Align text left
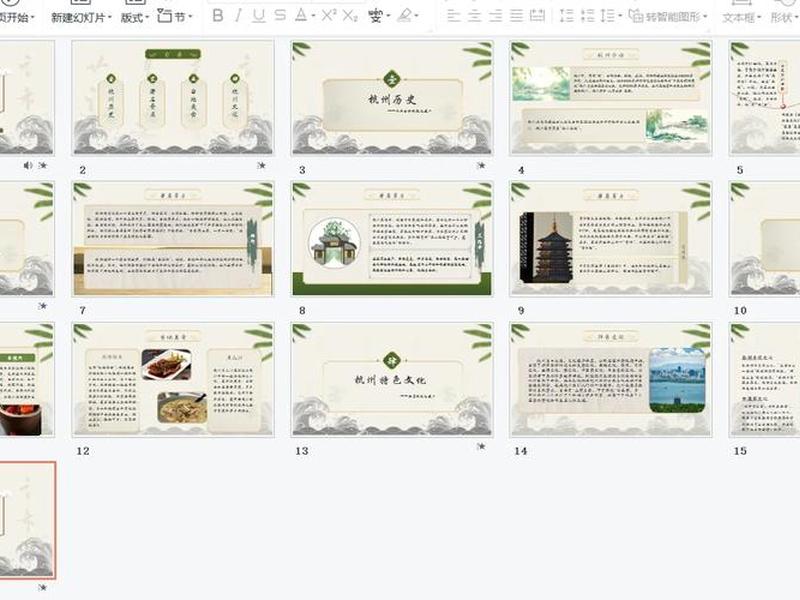 (x=453, y=16)
